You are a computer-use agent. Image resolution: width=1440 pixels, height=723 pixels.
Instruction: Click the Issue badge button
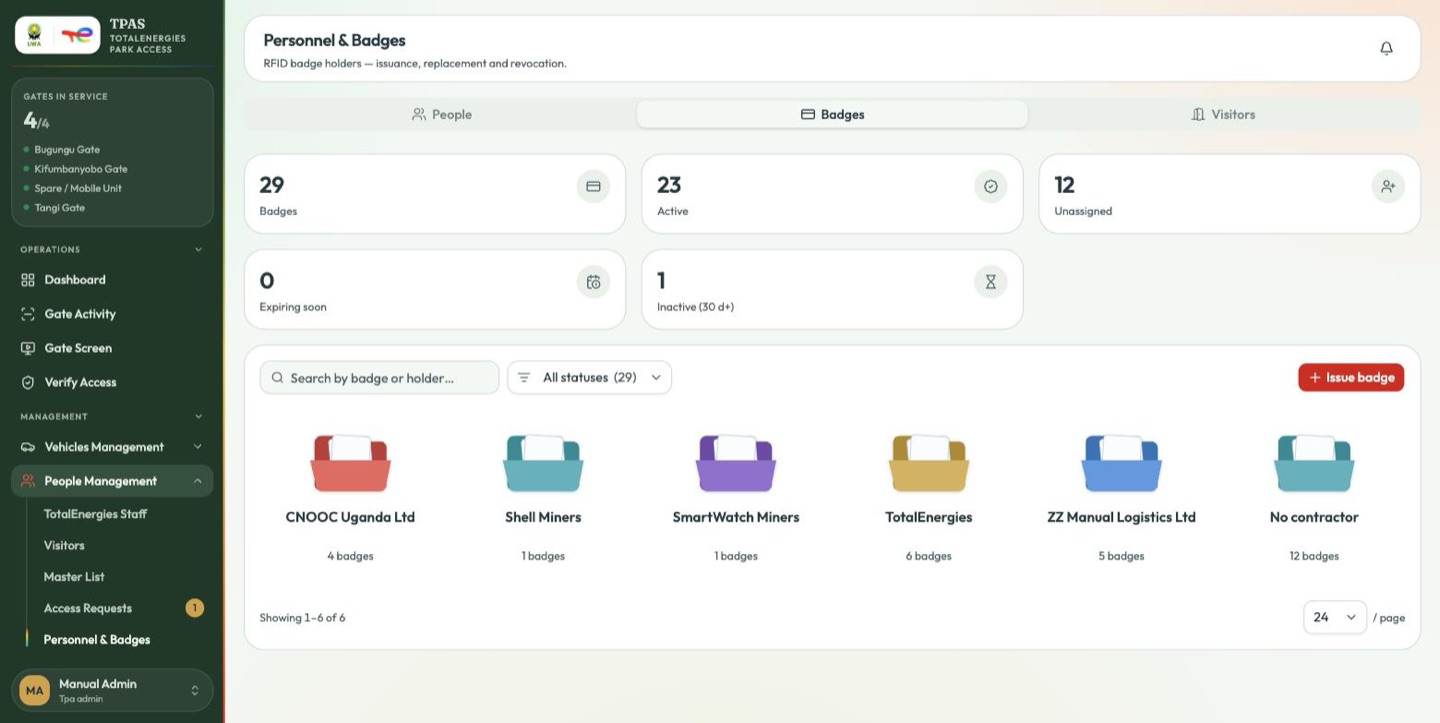[x=1351, y=378]
